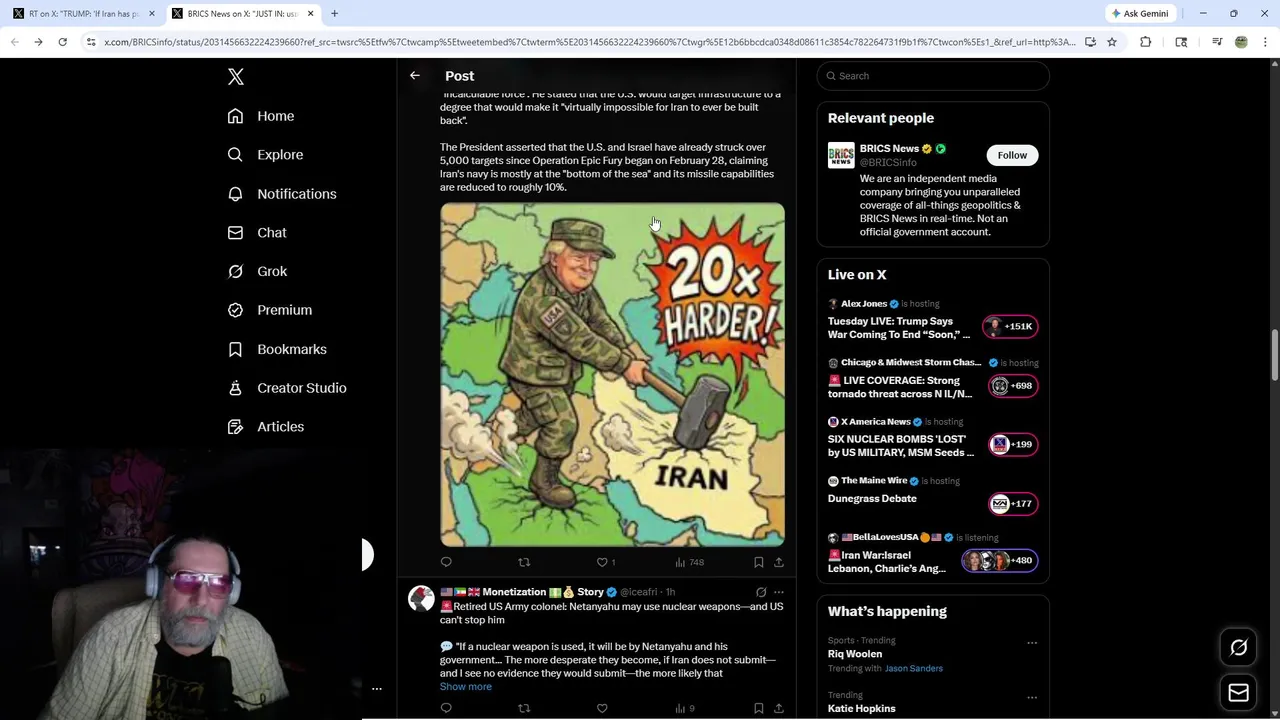The width and height of the screenshot is (1280, 720).
Task: Open floating Messages envelope button
Action: (1238, 692)
